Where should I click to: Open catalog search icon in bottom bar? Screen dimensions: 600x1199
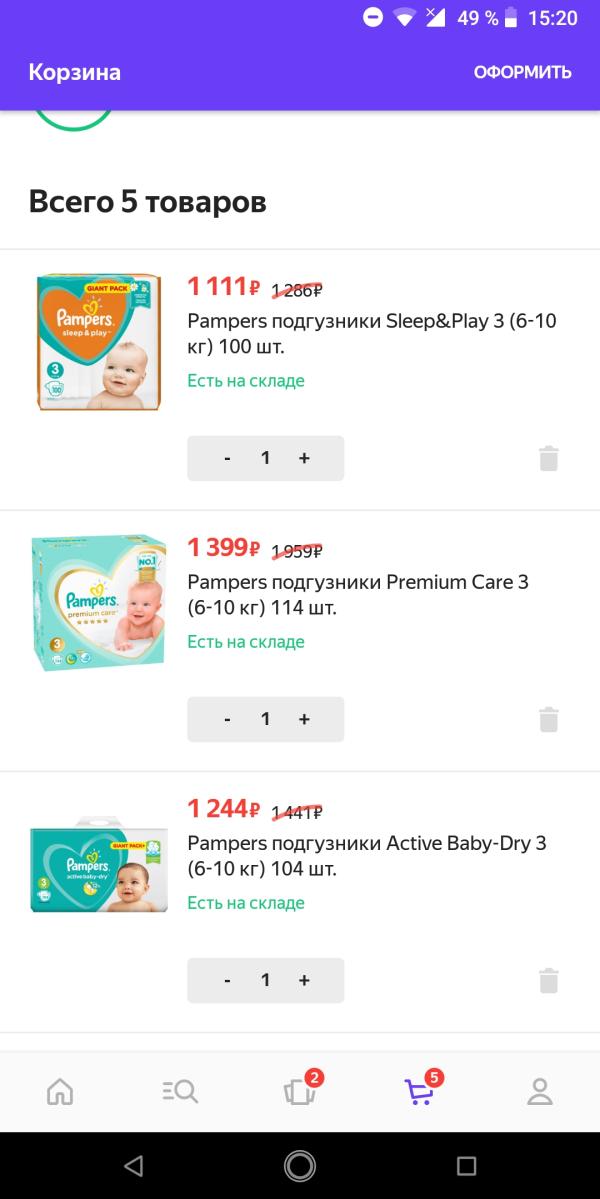click(180, 1091)
